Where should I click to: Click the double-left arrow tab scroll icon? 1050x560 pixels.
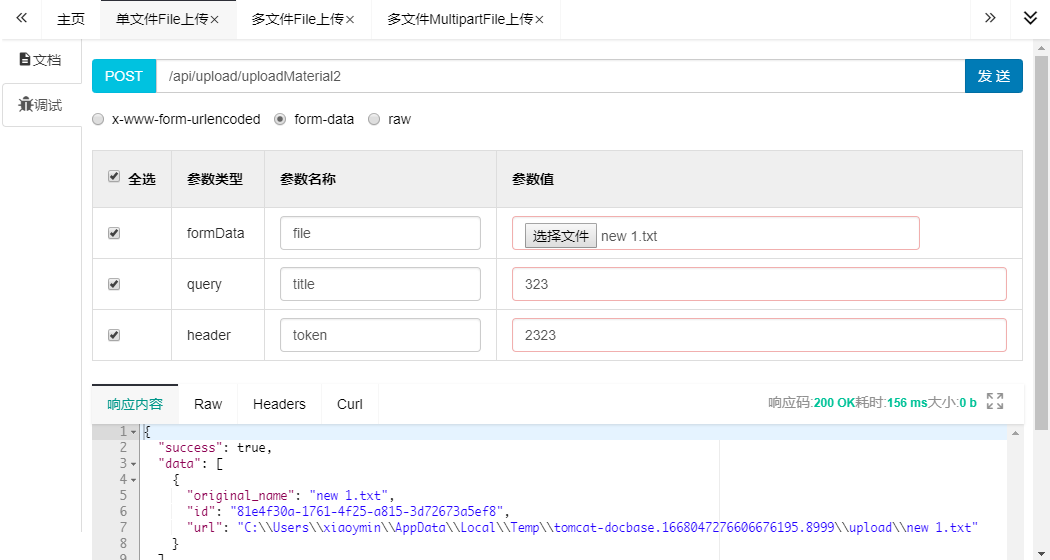click(21, 19)
